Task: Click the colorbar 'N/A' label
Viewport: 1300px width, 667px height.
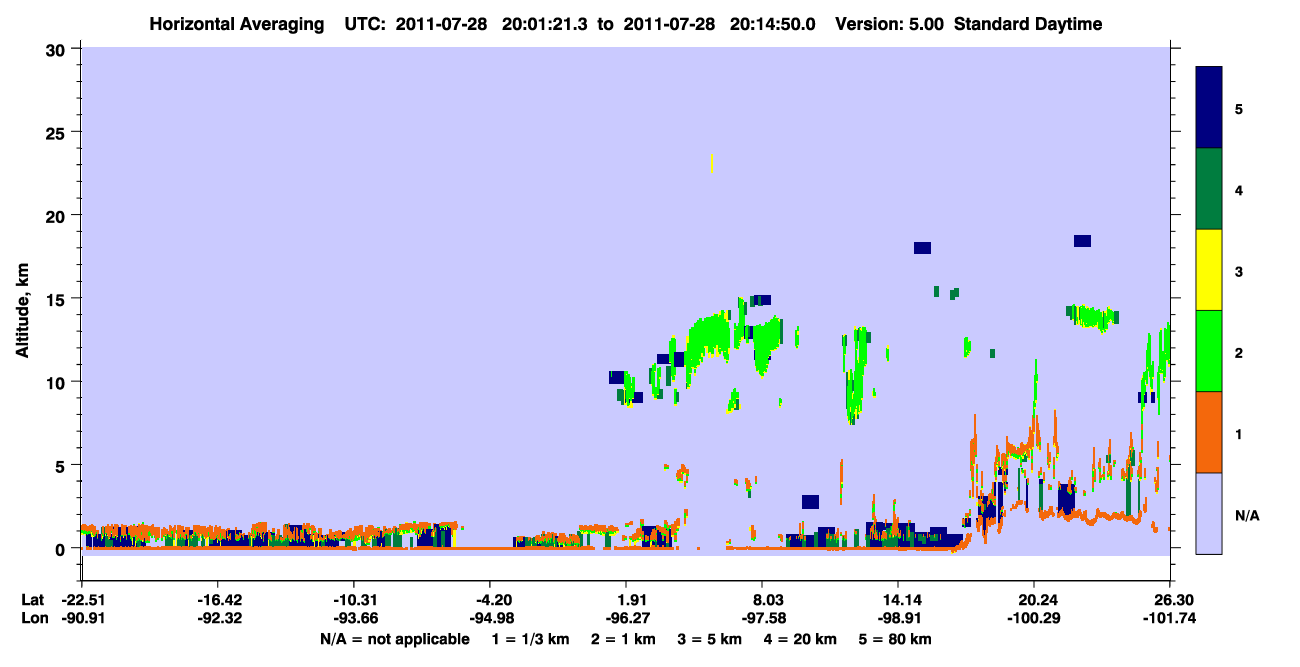Action: pyautogui.click(x=1246, y=514)
